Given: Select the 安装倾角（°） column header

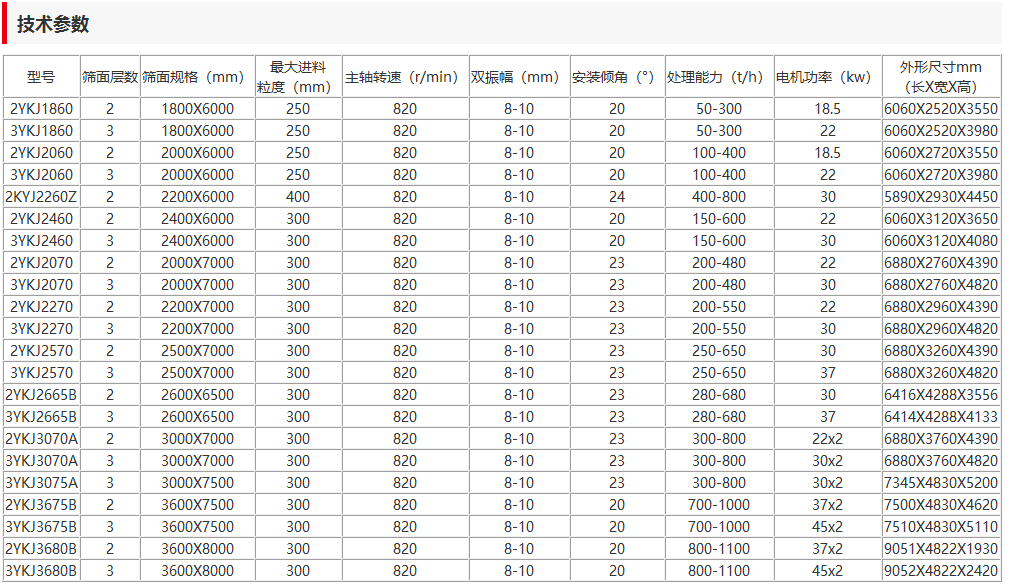Looking at the screenshot, I should pyautogui.click(x=617, y=77).
